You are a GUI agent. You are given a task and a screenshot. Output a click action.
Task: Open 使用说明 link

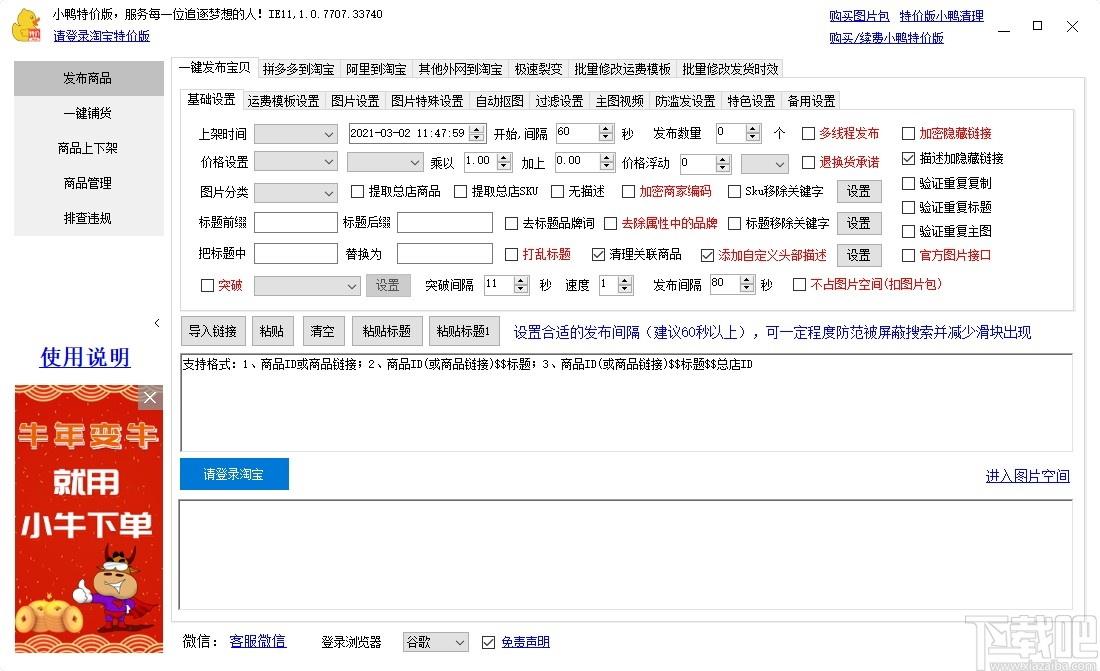[x=85, y=357]
